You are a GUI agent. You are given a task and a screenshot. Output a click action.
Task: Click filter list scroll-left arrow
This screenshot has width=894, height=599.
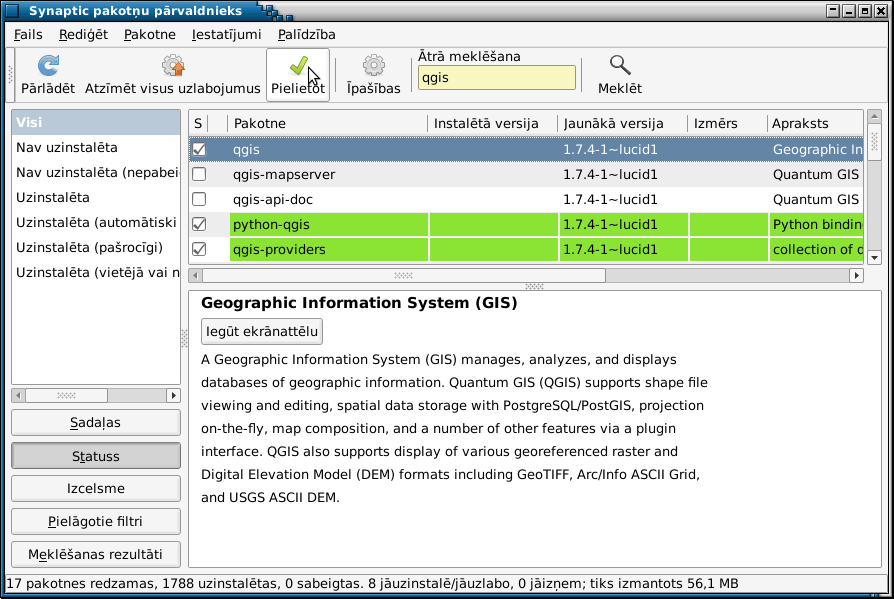coord(18,396)
